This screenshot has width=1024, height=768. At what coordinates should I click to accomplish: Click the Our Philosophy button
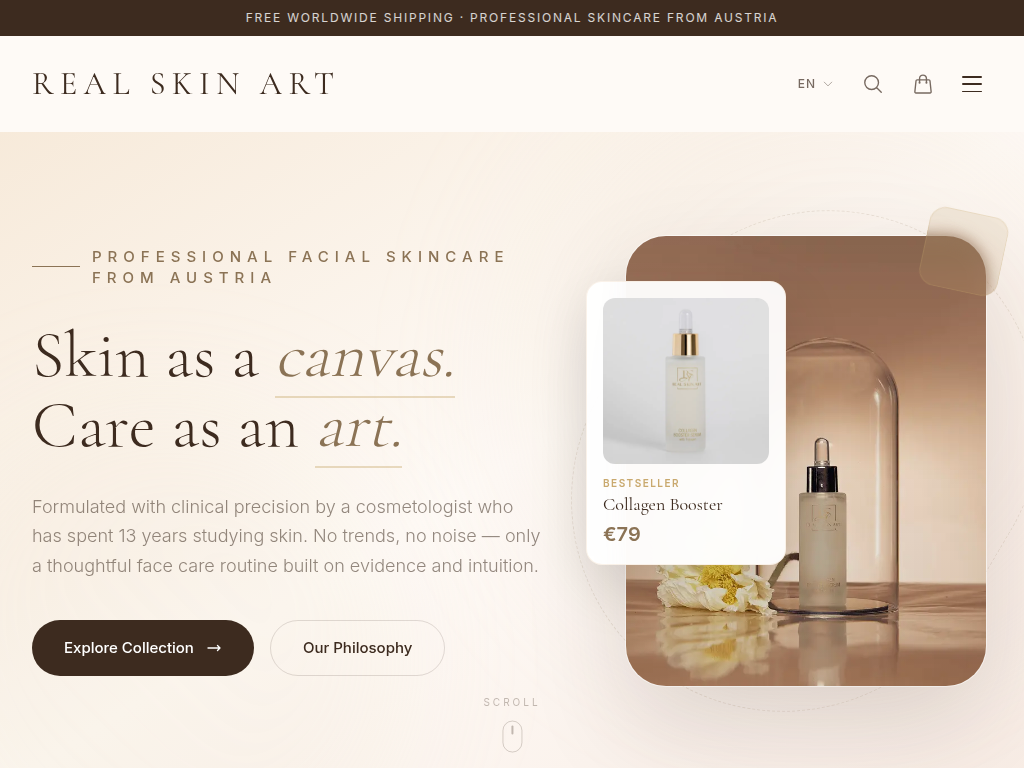(357, 648)
